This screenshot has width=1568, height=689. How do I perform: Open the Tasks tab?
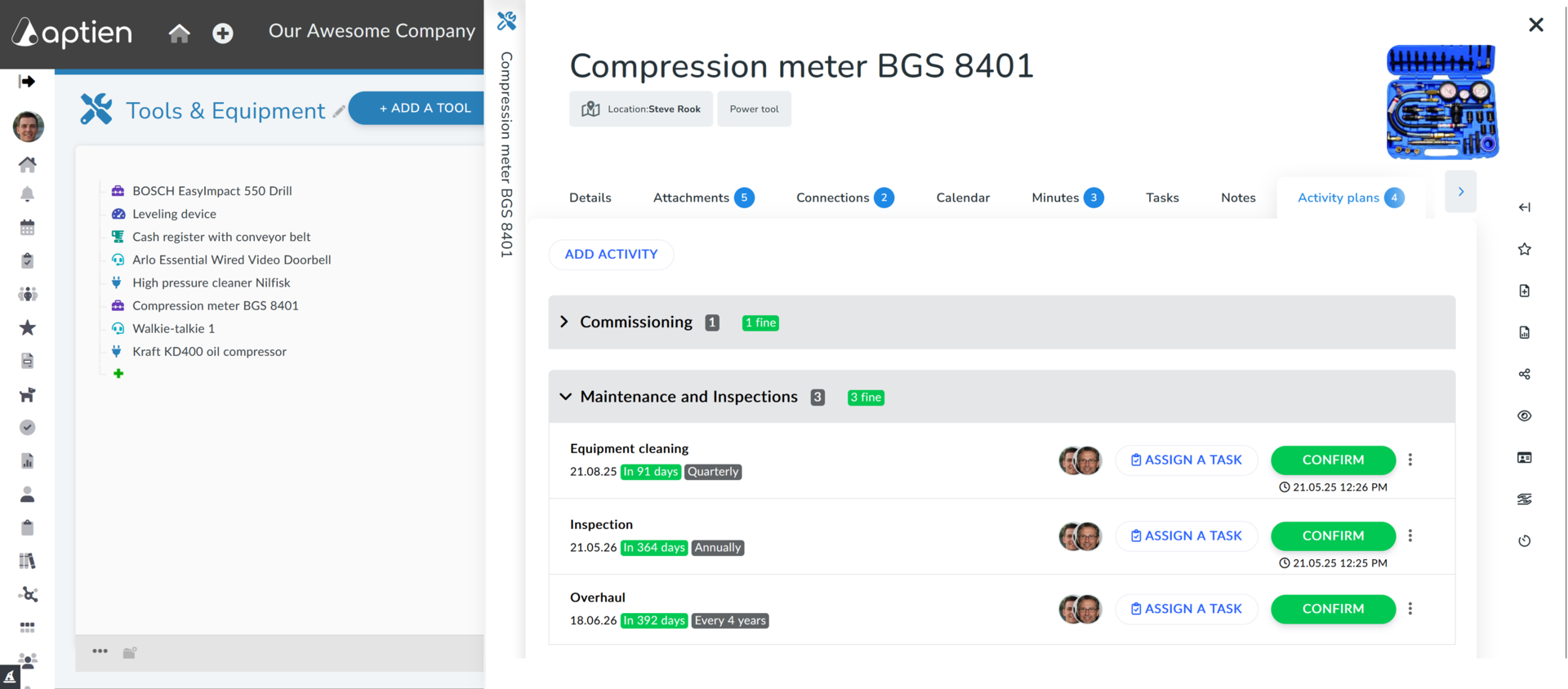coord(1162,198)
